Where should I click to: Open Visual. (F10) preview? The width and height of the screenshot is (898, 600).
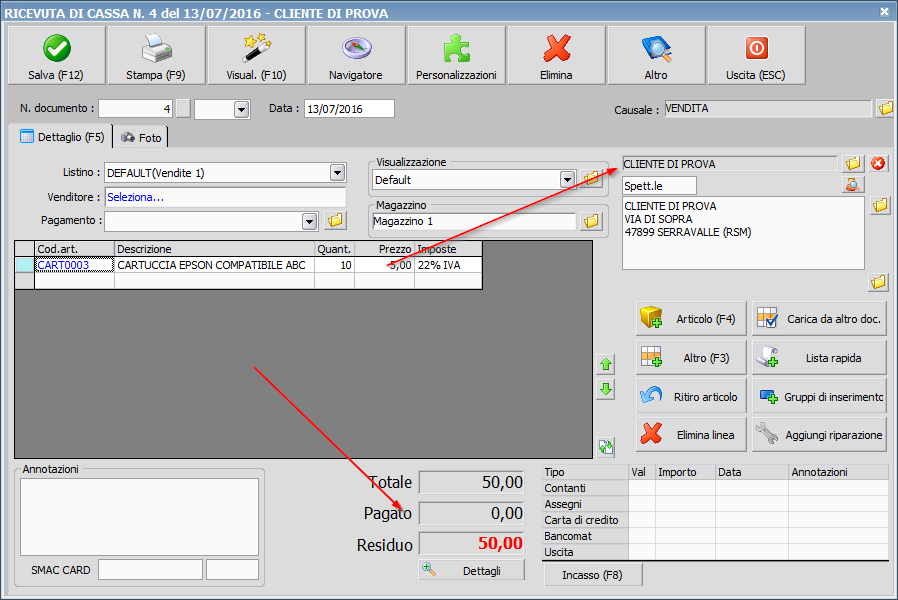(256, 56)
